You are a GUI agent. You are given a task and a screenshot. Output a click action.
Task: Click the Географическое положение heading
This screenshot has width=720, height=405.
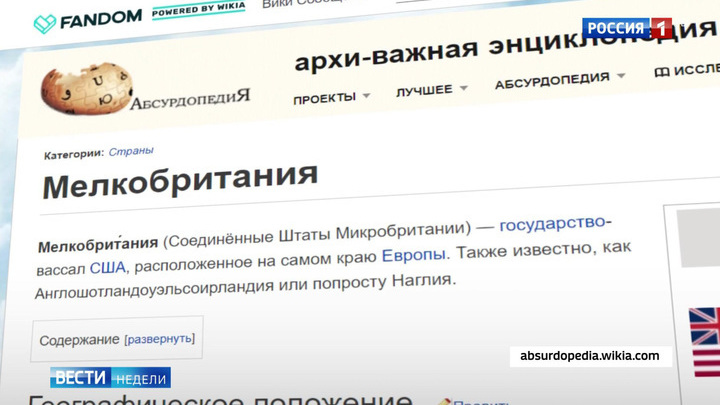pos(219,399)
